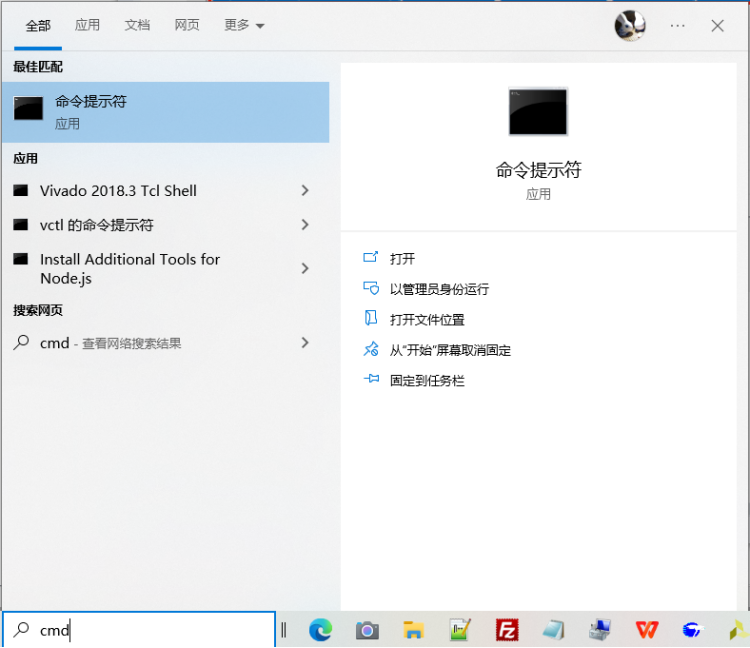Viewport: 750px width, 648px height.
Task: Click 以管理员身份运行 action
Action: [439, 289]
